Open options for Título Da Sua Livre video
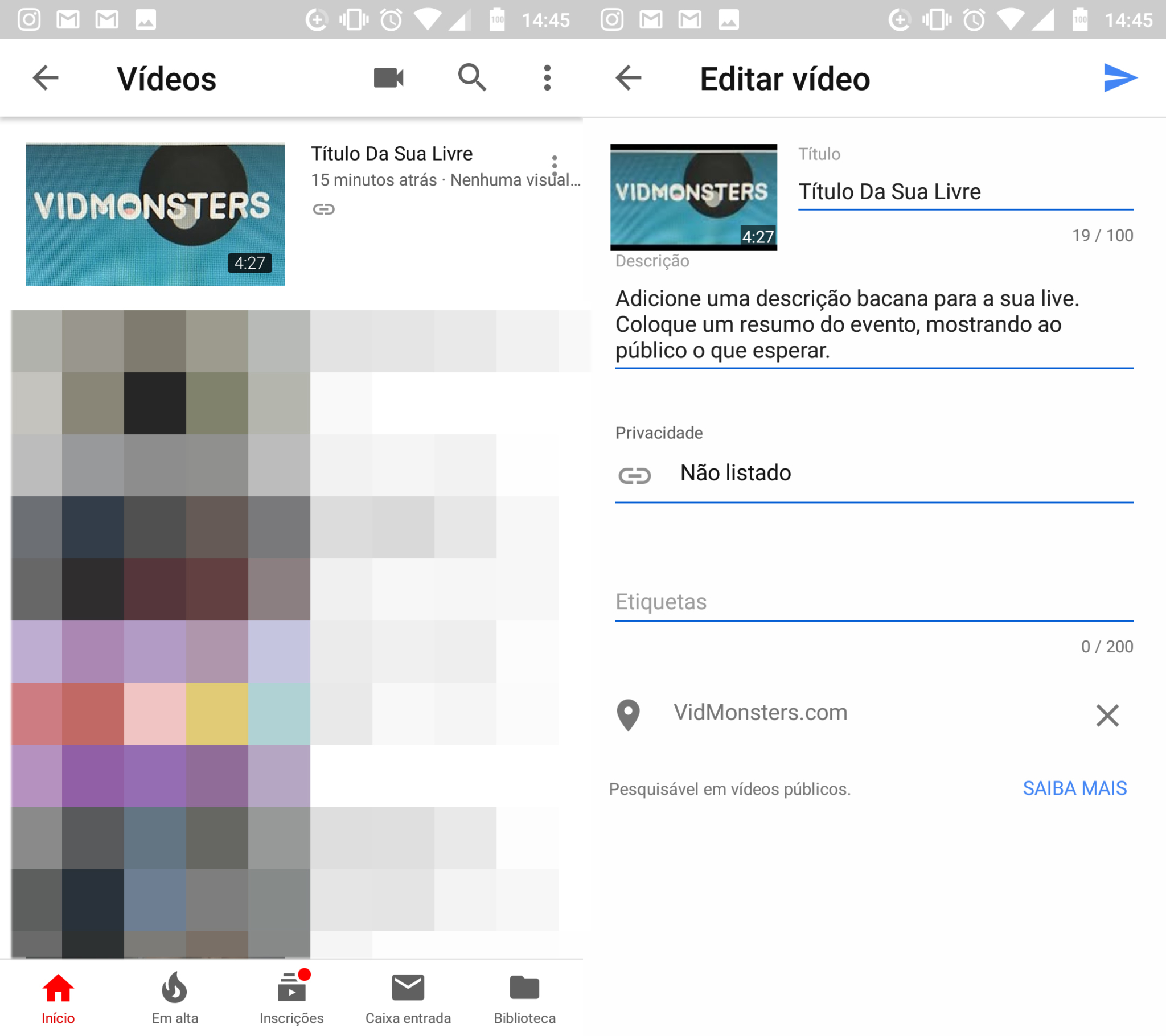The image size is (1166, 1036). coord(554,165)
